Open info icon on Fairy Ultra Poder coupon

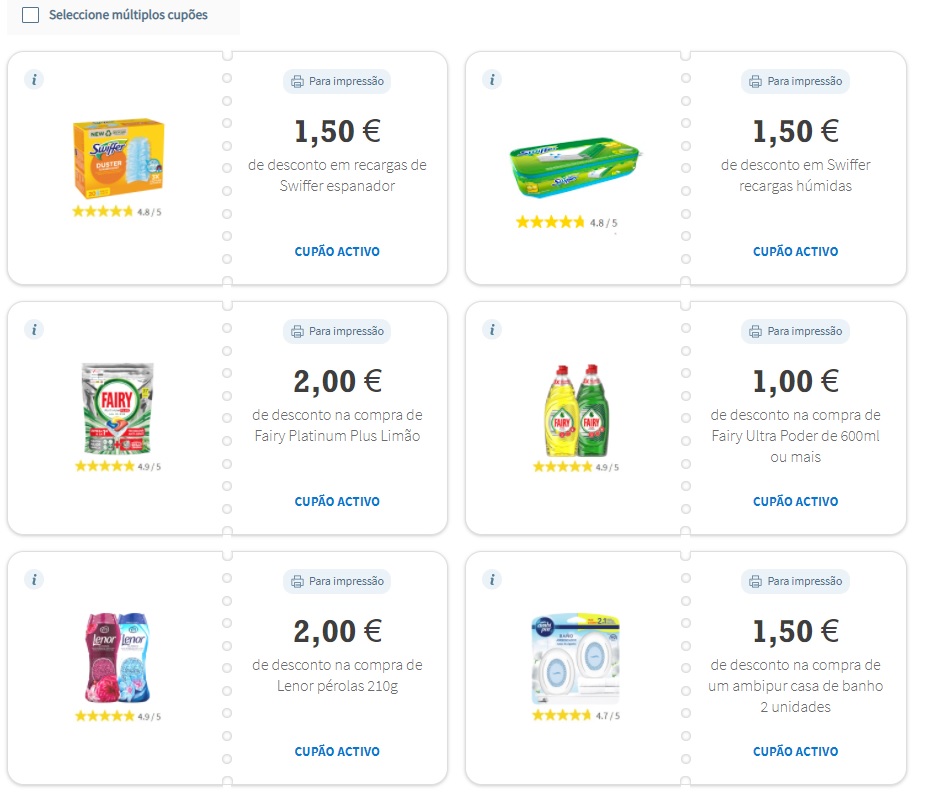[492, 329]
